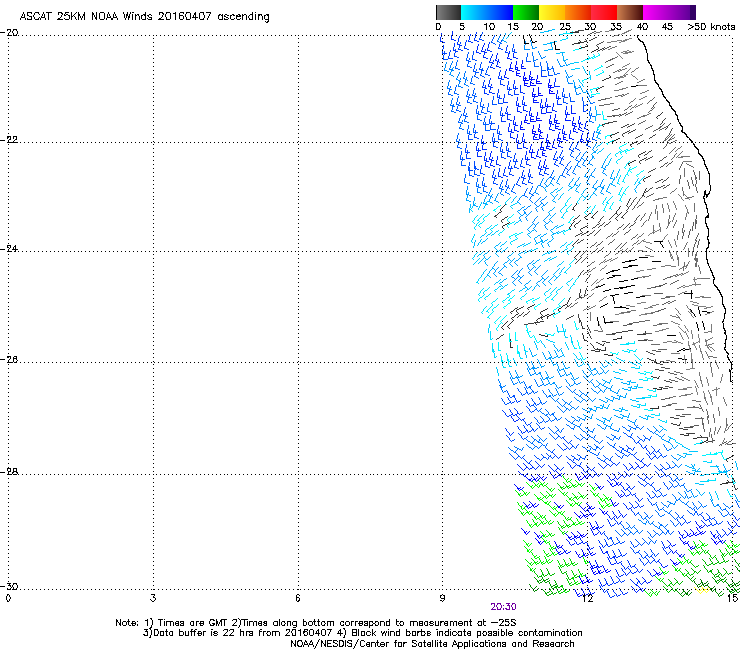
Task: Click the '-22' latitude axis label
Action: click(x=9, y=140)
